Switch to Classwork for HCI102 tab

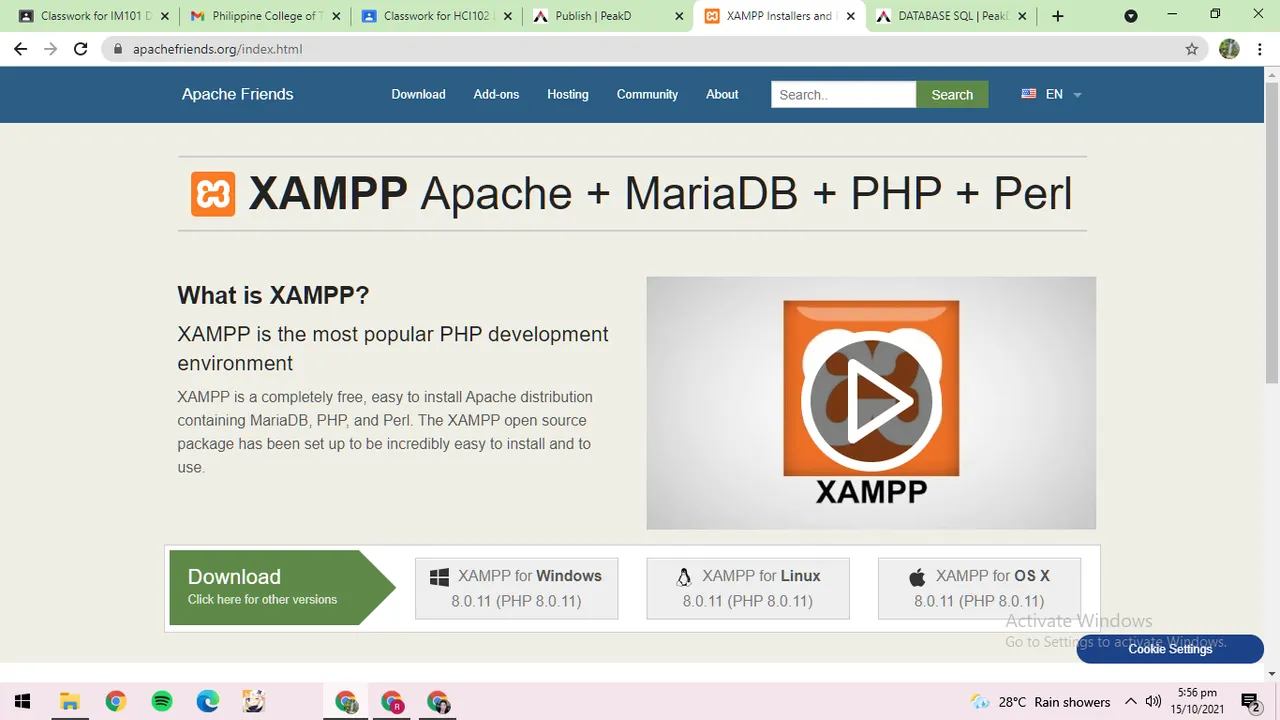pos(438,16)
